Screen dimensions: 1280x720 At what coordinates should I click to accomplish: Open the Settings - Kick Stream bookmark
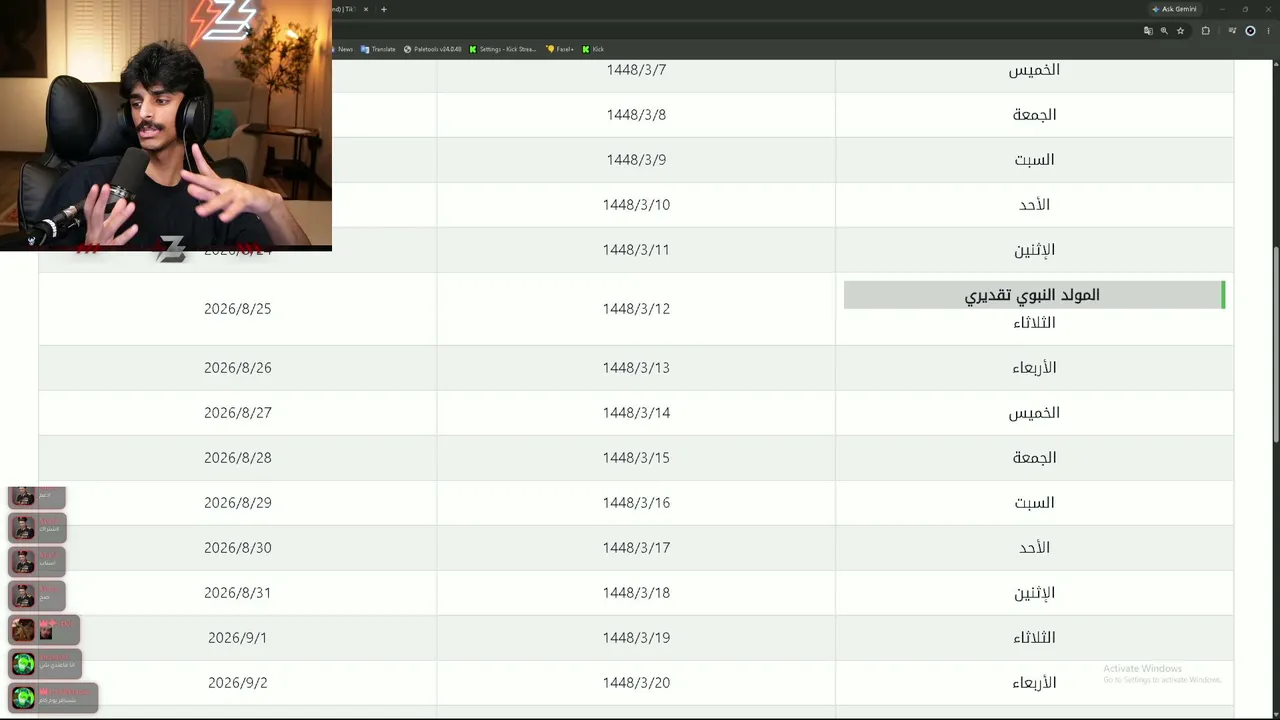(503, 49)
